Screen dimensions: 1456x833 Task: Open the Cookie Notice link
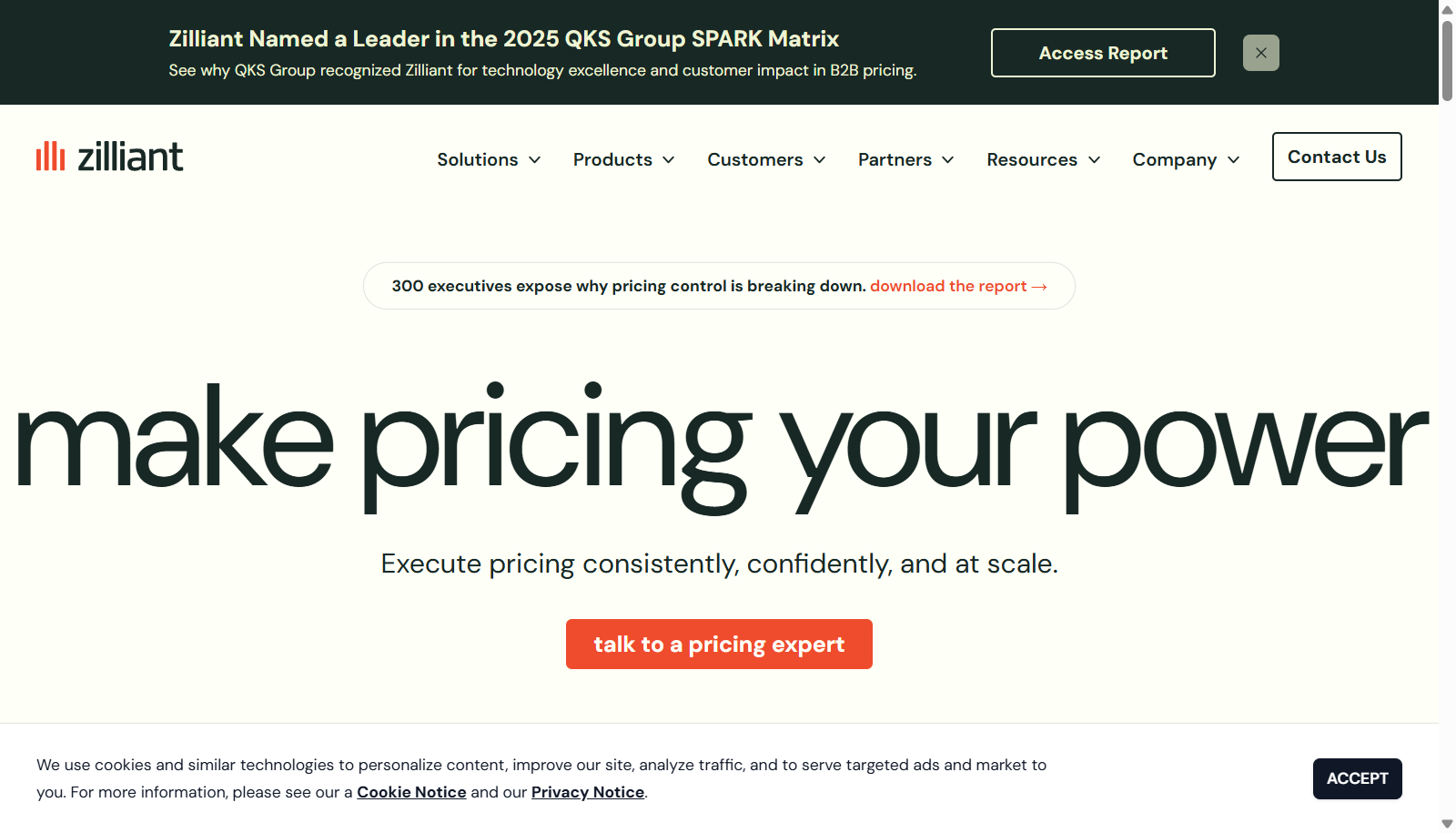(411, 792)
